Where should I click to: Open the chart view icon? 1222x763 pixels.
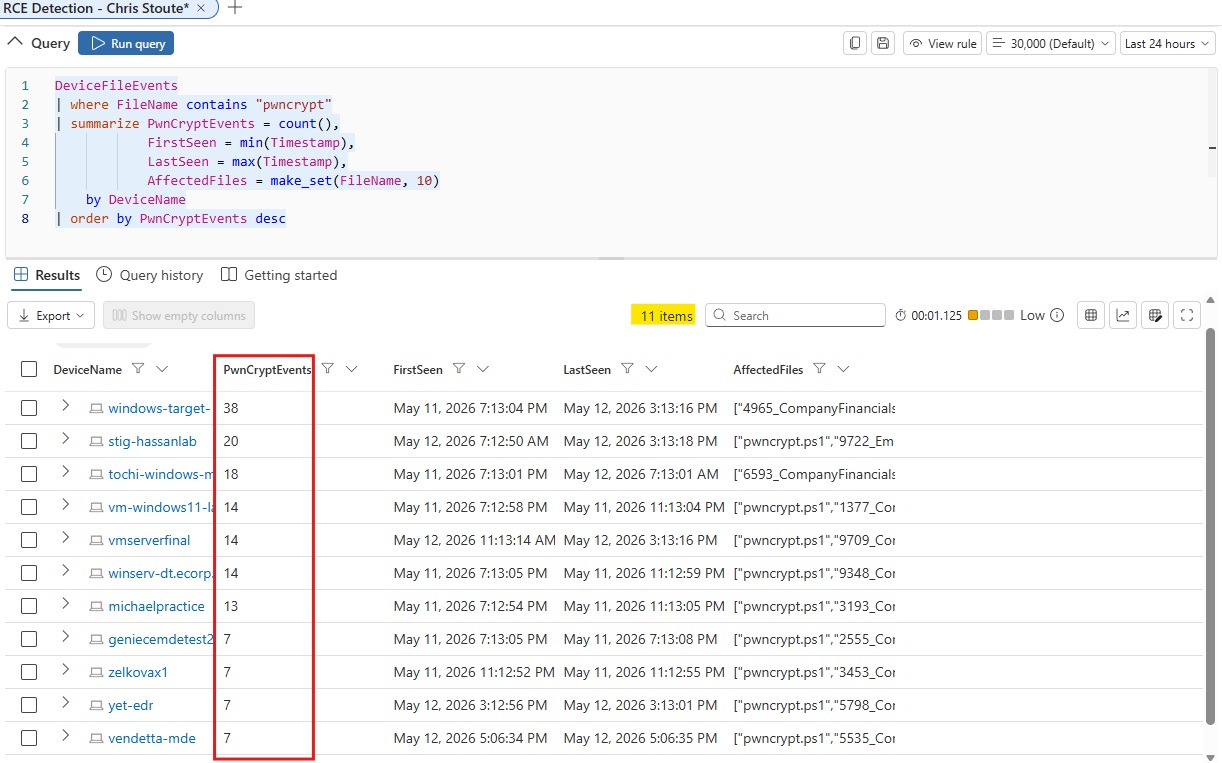(1123, 315)
